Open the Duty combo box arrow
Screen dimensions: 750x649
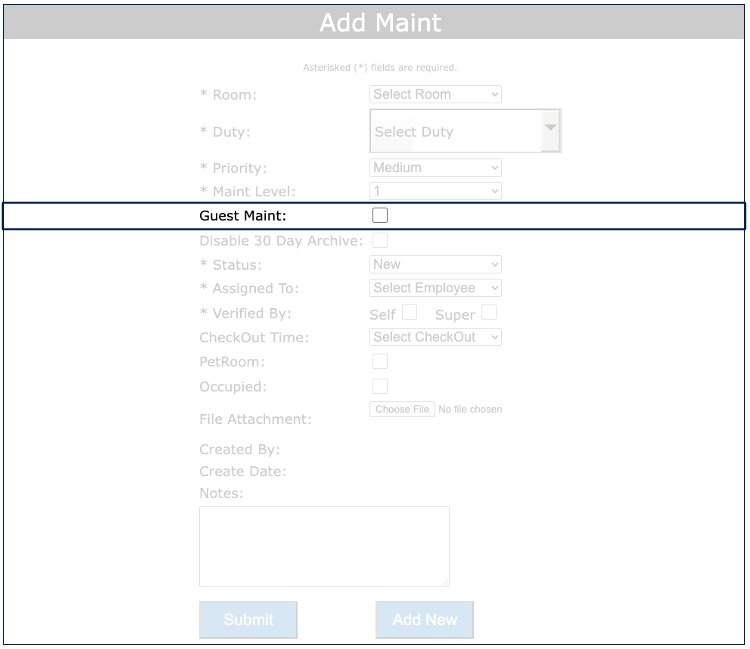550,131
